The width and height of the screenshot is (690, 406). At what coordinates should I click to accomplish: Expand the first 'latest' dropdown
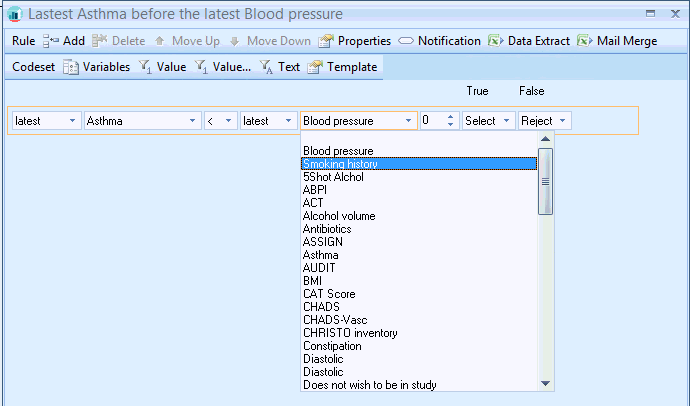click(73, 121)
